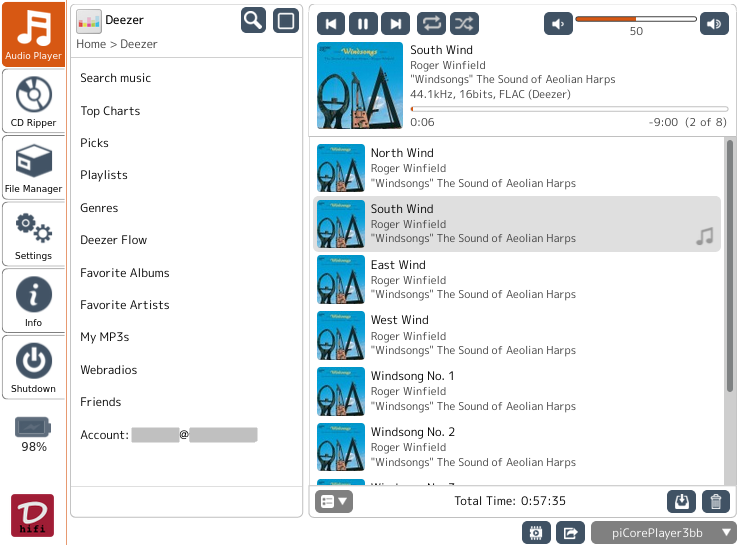This screenshot has width=737, height=545.
Task: Select the South Wind playlist row
Action: tap(517, 224)
